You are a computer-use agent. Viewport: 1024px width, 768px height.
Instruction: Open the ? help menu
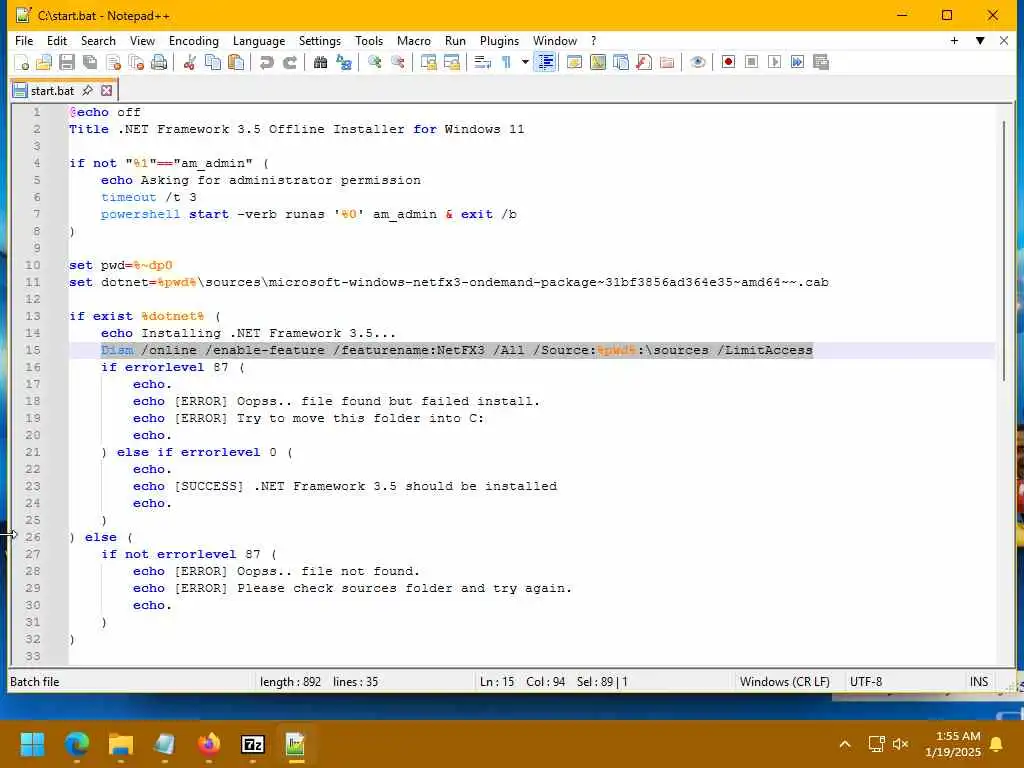[x=594, y=40]
